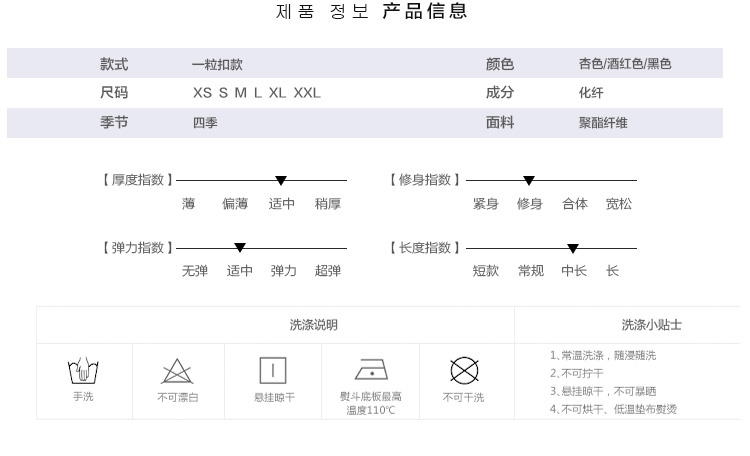
Task: Click the XS size option
Action: tap(202, 93)
